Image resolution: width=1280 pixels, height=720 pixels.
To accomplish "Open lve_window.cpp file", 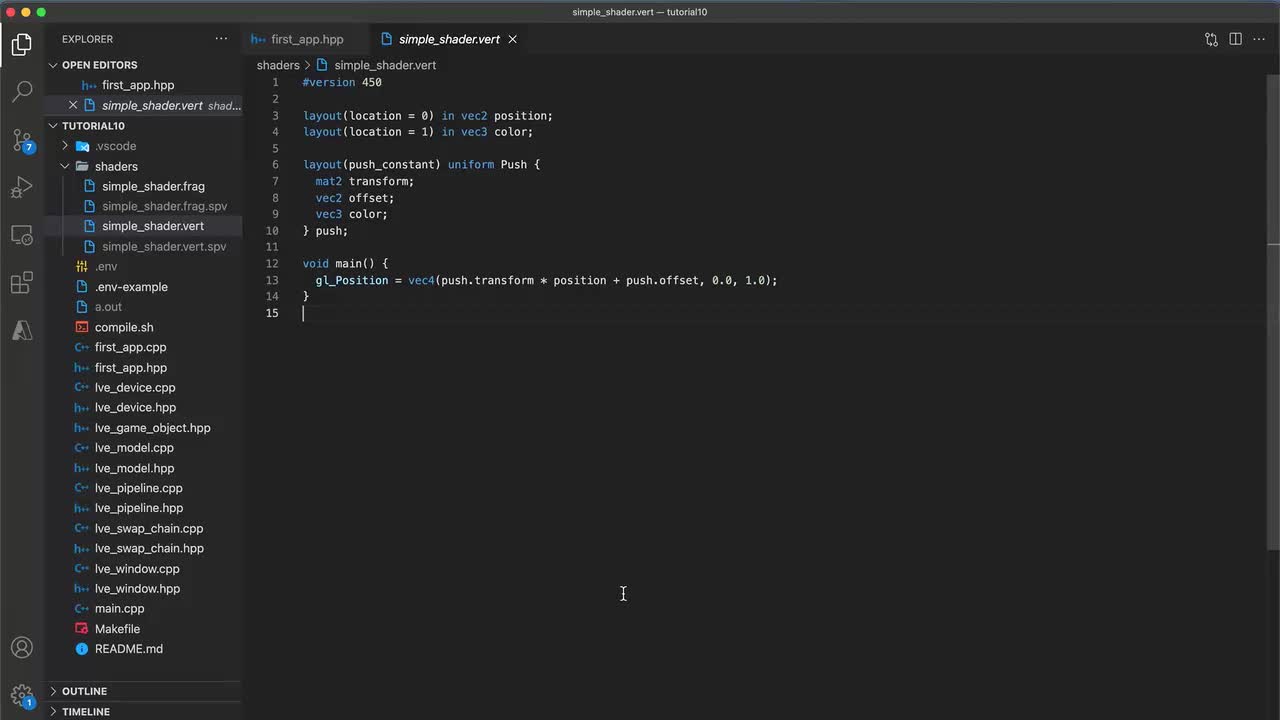I will click(x=137, y=569).
